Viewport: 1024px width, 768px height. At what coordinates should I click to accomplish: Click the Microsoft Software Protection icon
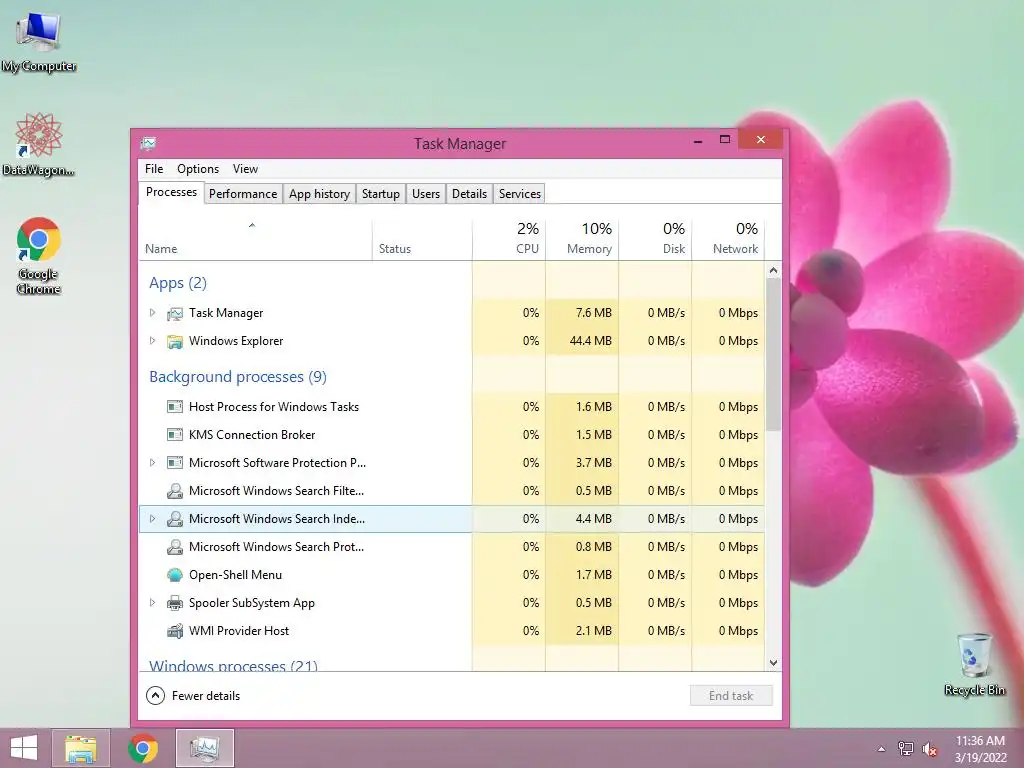click(x=174, y=463)
